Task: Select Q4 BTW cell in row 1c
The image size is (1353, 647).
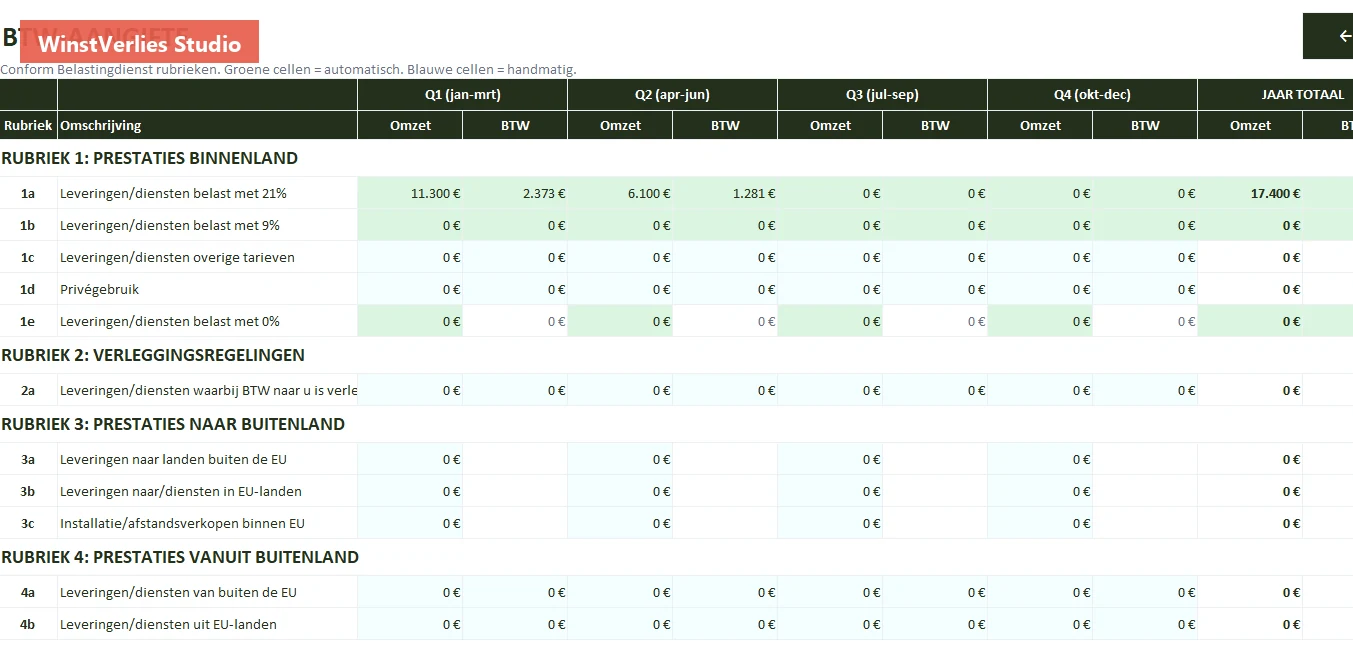Action: (1145, 257)
